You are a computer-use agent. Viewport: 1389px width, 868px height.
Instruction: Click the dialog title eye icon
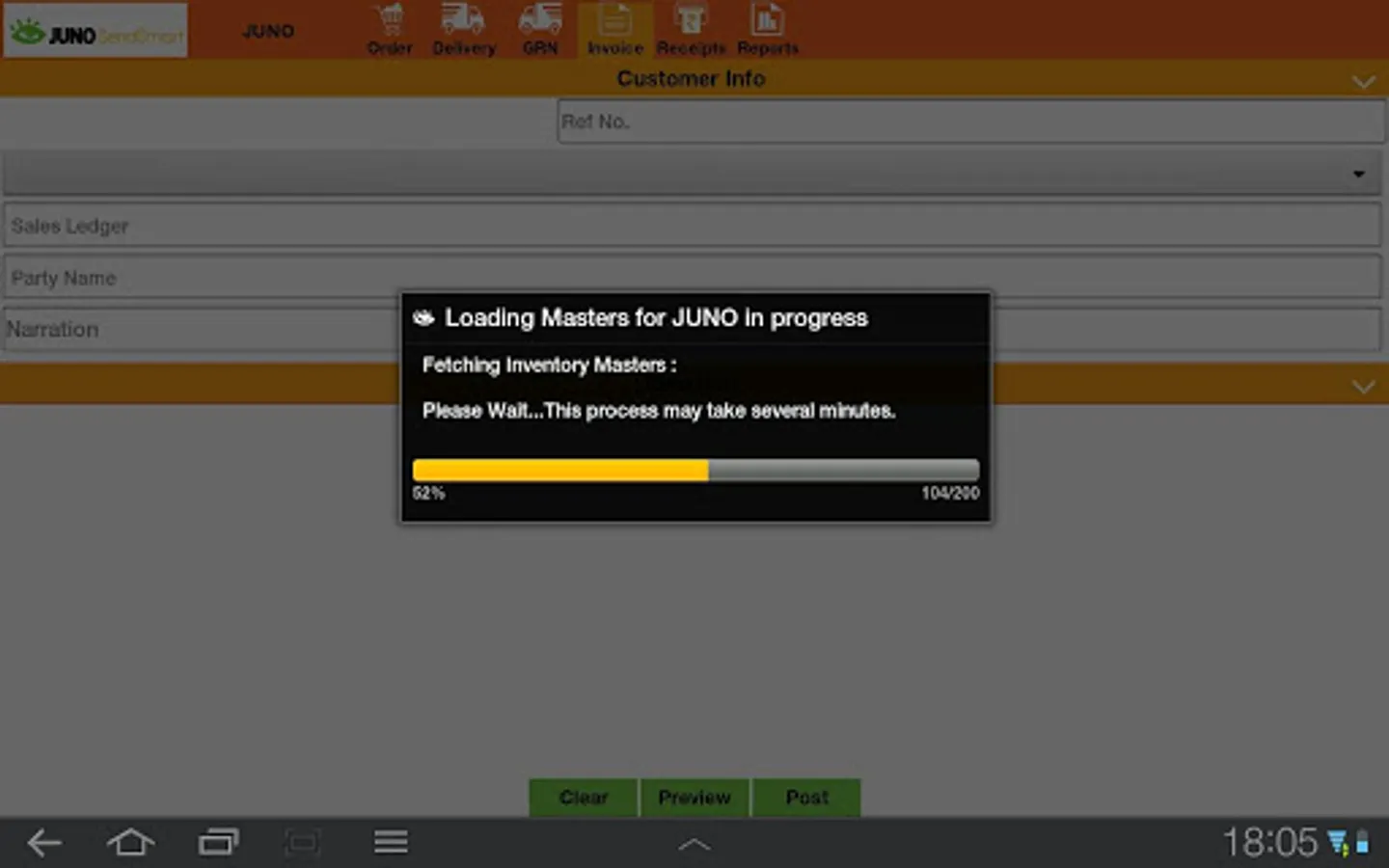[x=423, y=318]
